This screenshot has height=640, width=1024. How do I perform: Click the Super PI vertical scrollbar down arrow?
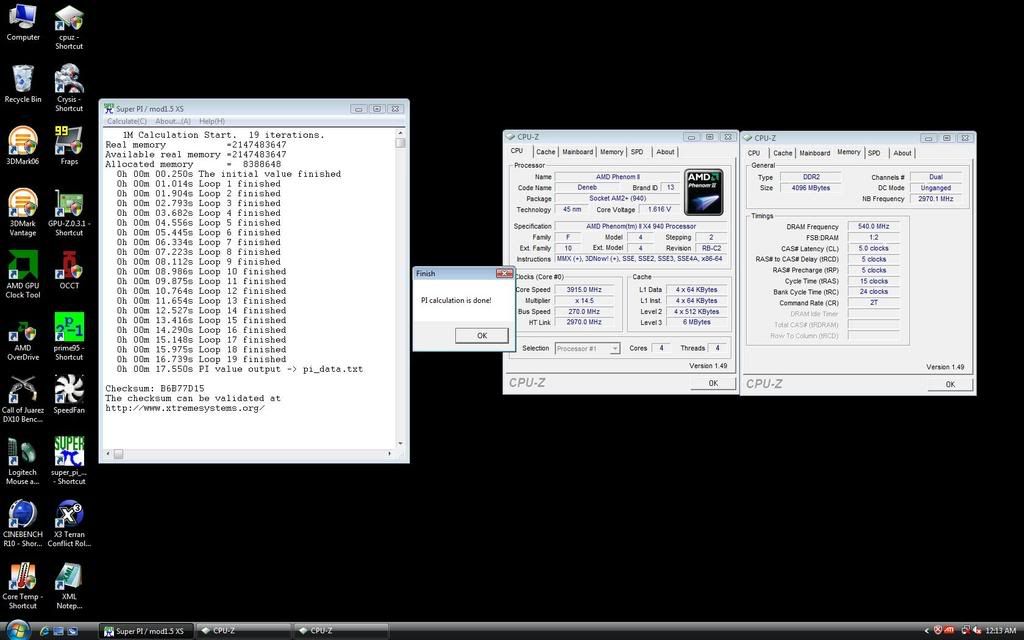[x=400, y=443]
